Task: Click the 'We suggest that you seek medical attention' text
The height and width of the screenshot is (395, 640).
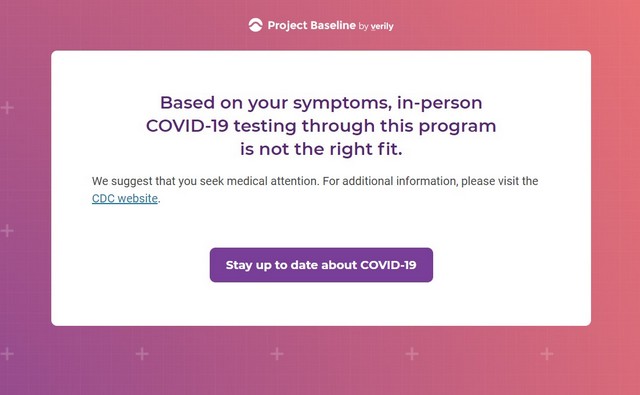Action: 205,181
